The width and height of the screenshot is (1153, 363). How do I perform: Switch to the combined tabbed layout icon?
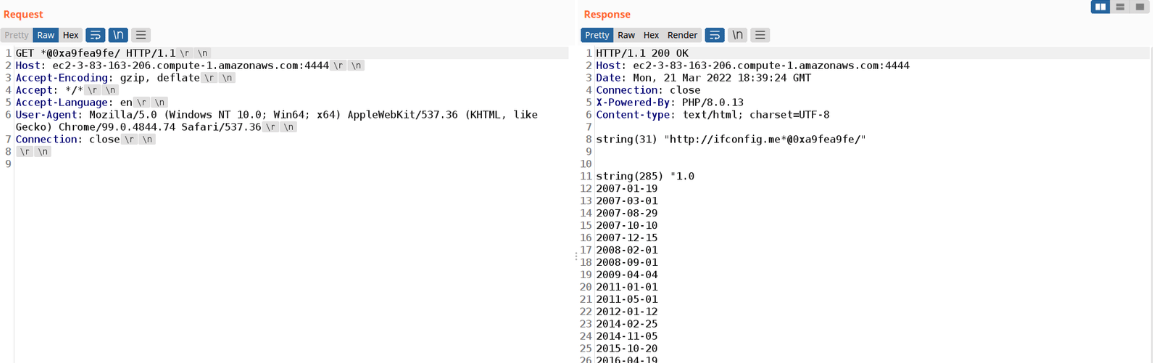click(1140, 7)
